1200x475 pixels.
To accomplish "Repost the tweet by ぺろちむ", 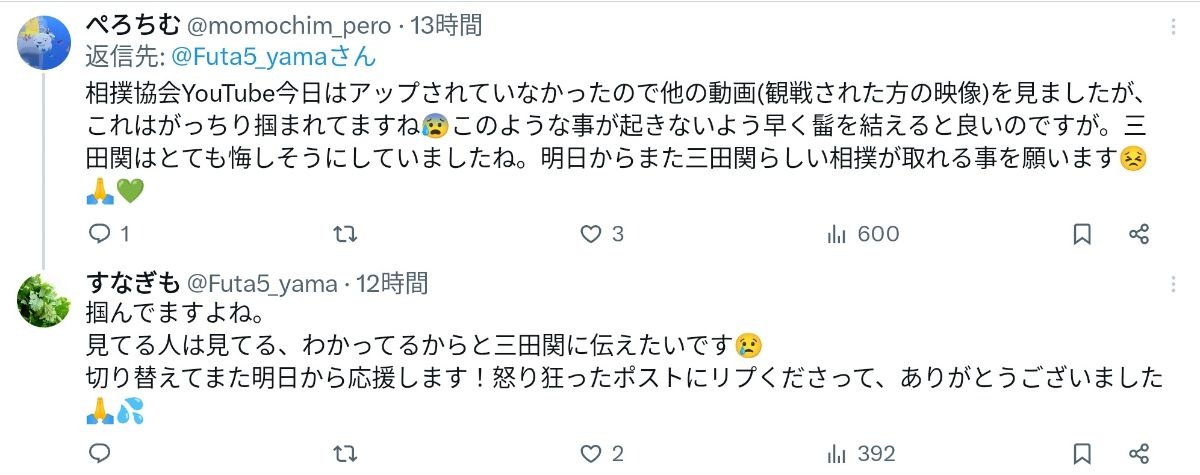I will click(344, 234).
